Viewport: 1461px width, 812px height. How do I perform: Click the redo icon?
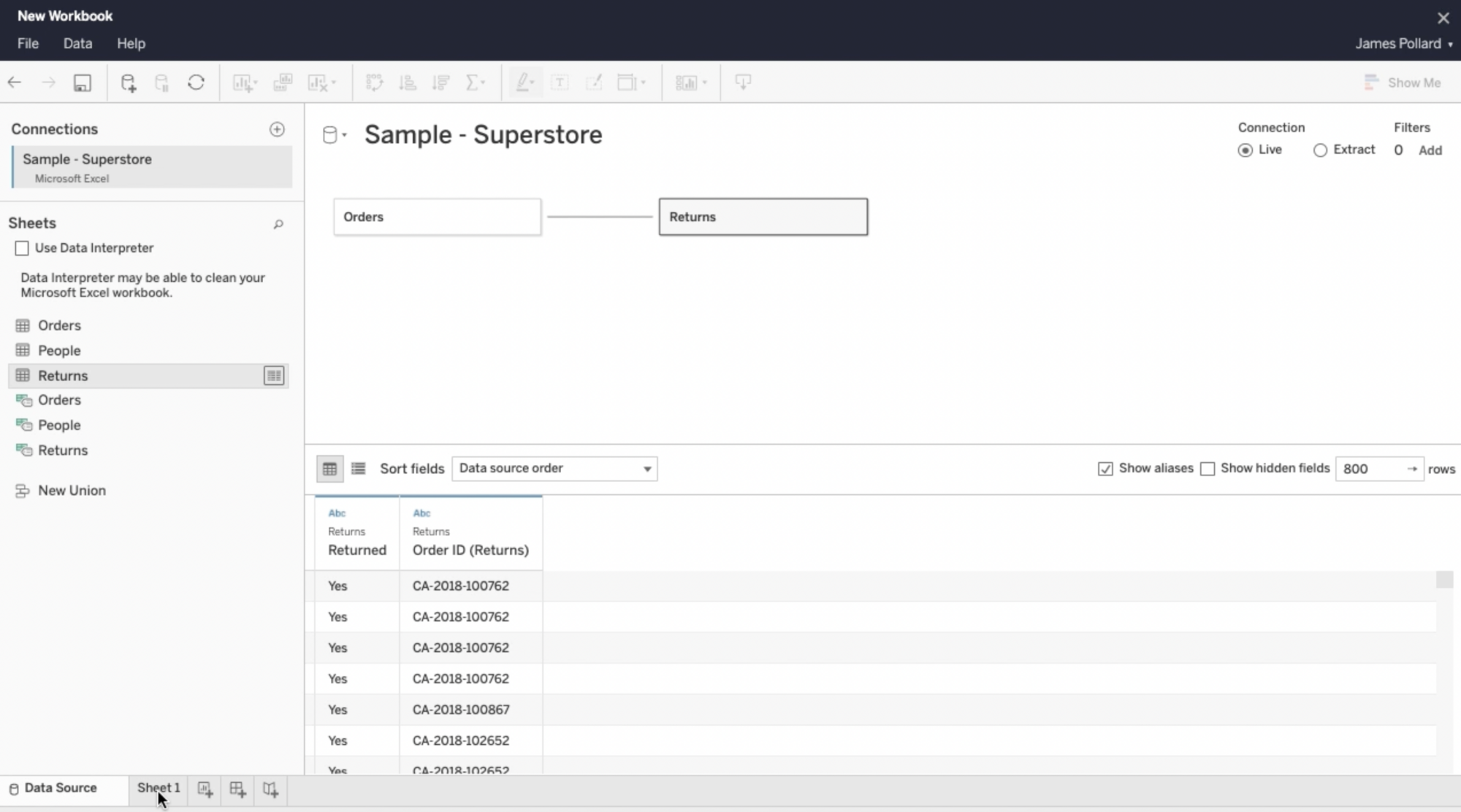[x=47, y=82]
